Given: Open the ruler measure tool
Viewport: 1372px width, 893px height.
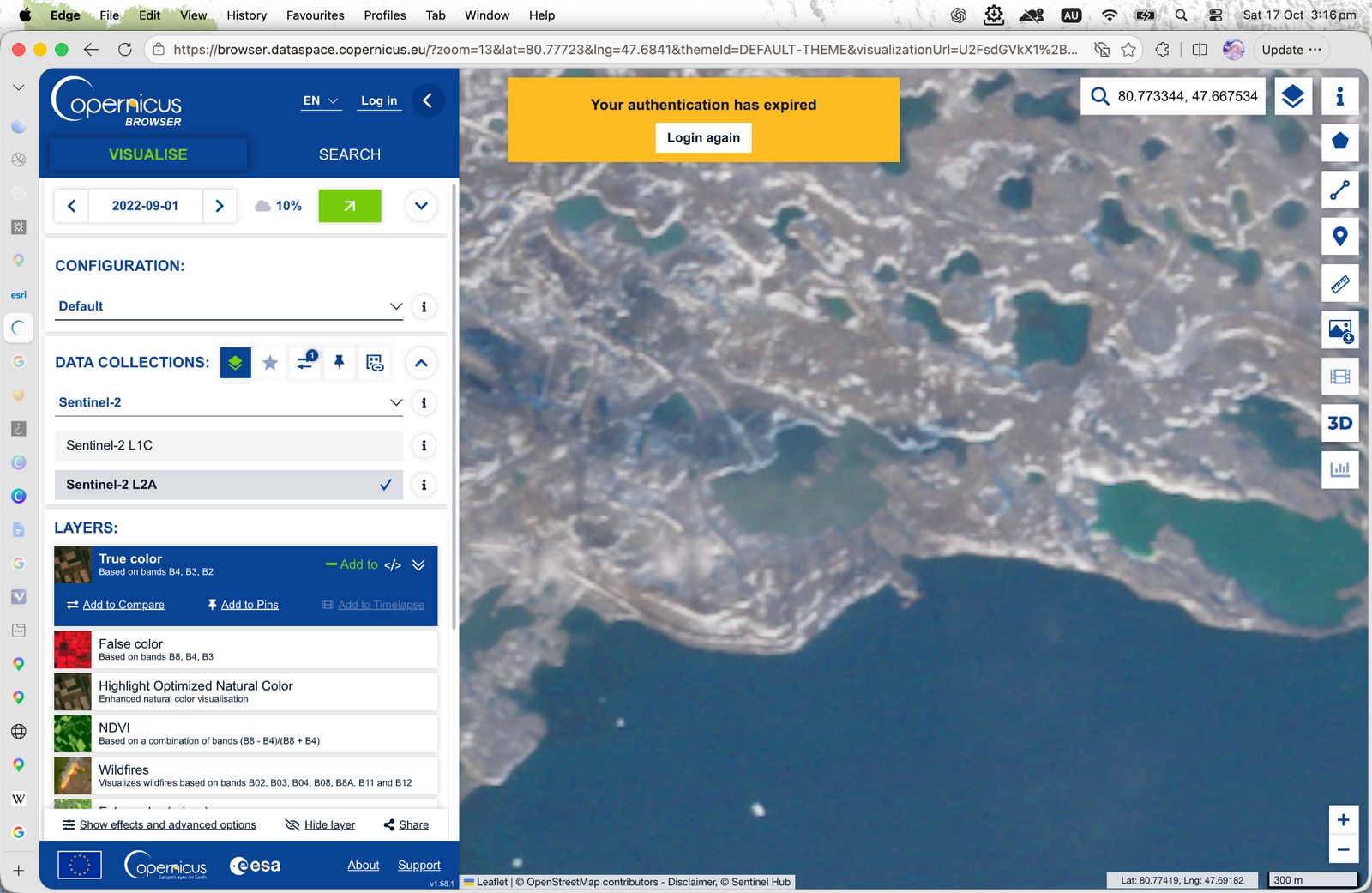Looking at the screenshot, I should 1339,283.
